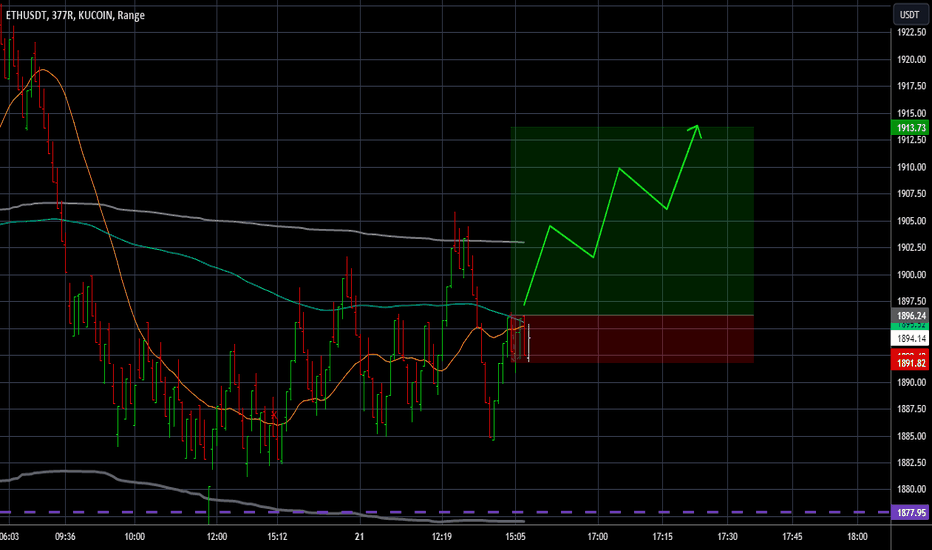This screenshot has width=932, height=550.
Task: Click the 17:45 time axis label
Action: pos(792,537)
